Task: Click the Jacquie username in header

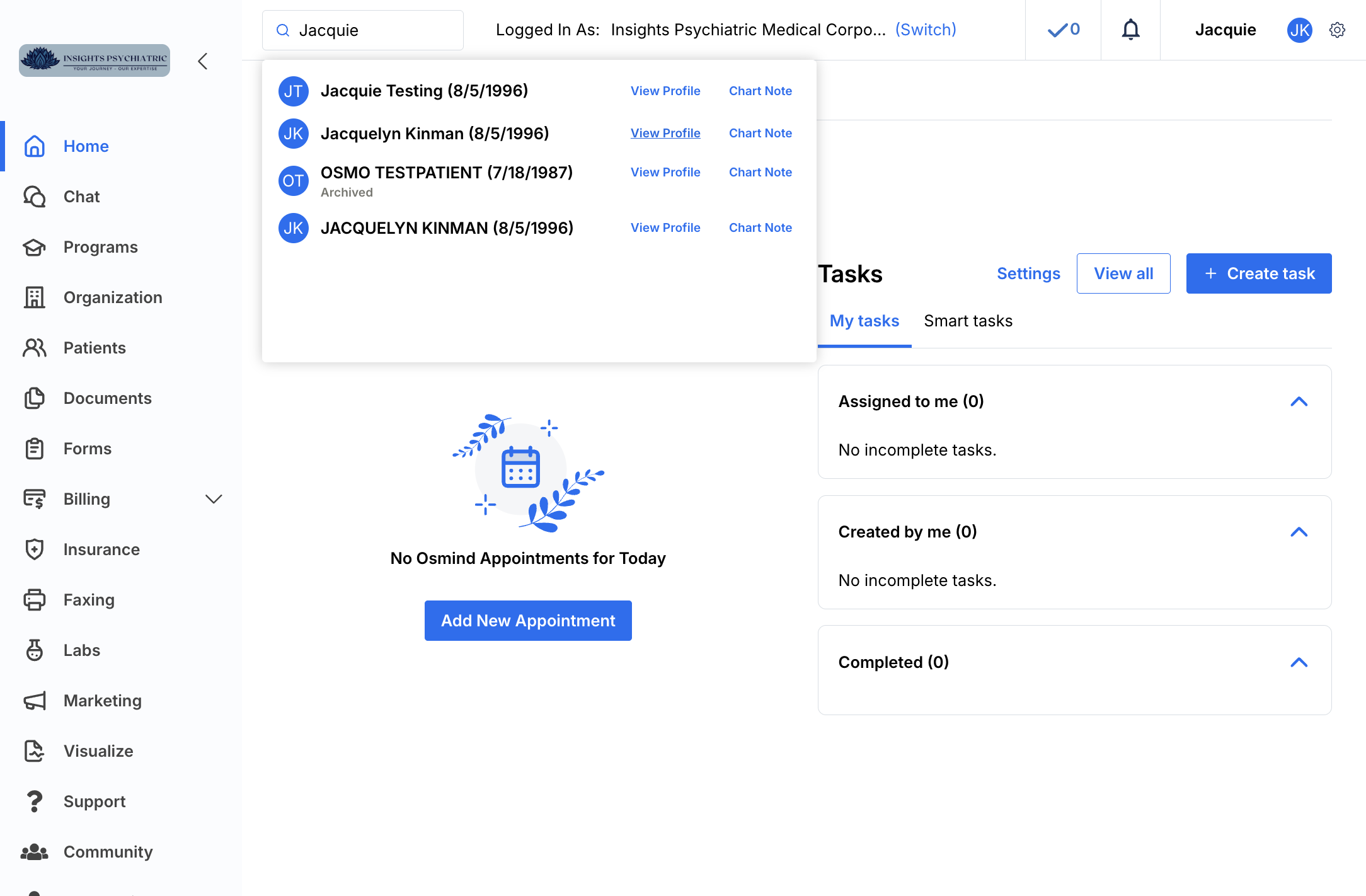Action: tap(1225, 30)
